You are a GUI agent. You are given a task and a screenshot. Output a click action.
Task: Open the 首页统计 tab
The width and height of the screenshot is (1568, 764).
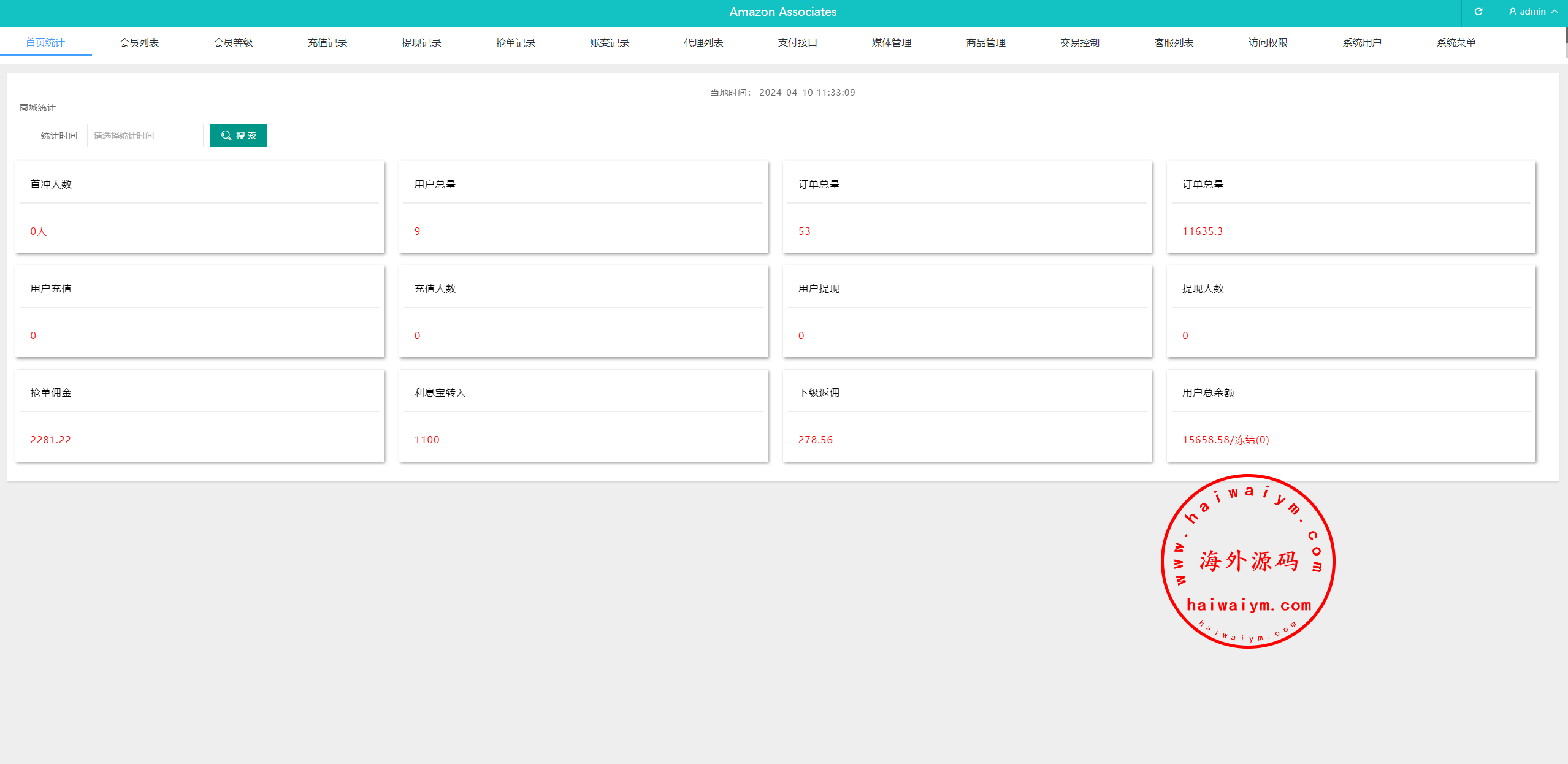coord(45,42)
